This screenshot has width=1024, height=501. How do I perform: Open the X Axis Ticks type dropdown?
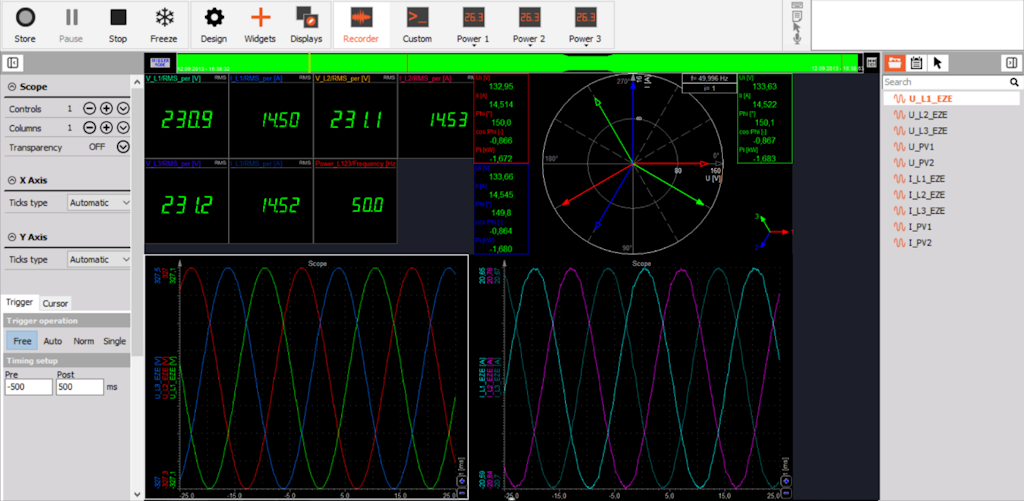tap(99, 202)
